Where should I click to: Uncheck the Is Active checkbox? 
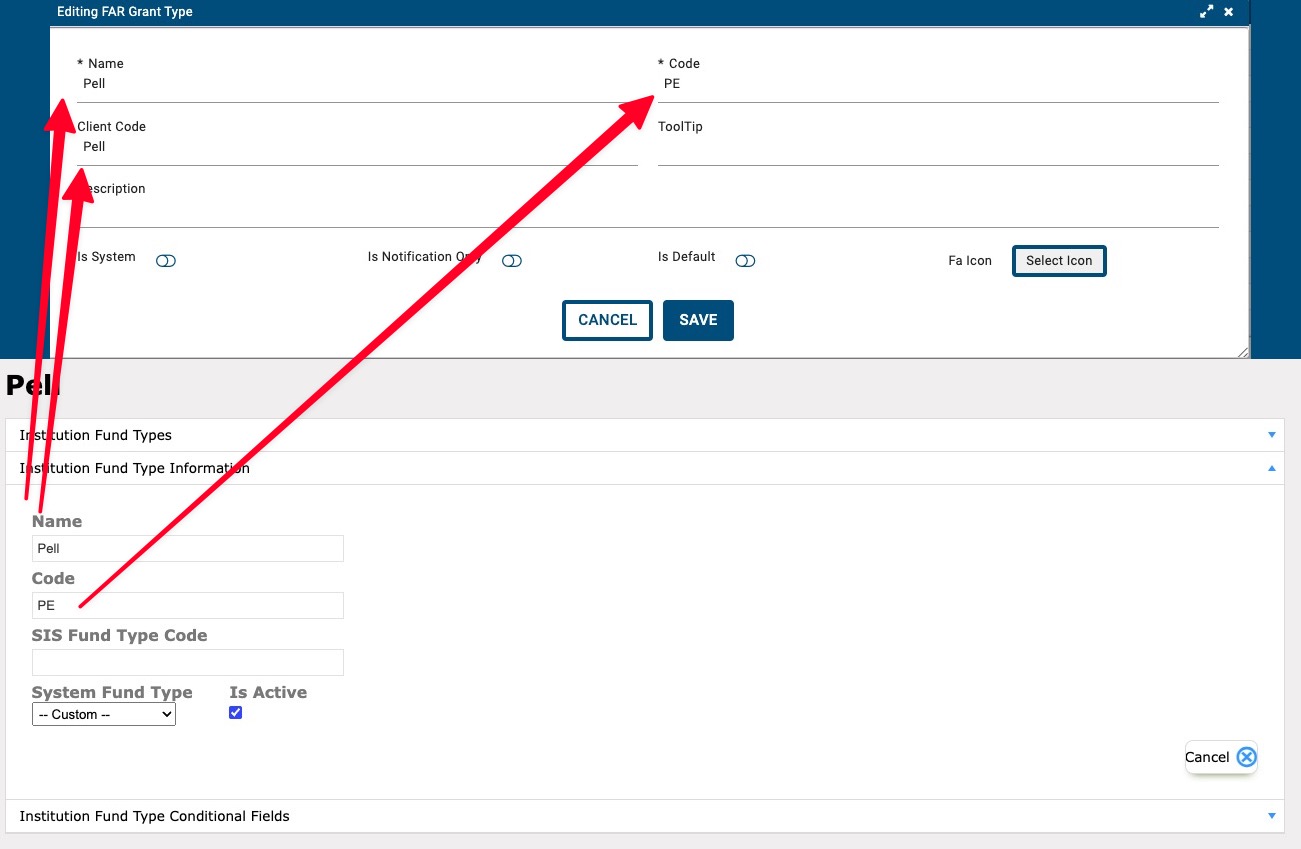click(x=236, y=713)
